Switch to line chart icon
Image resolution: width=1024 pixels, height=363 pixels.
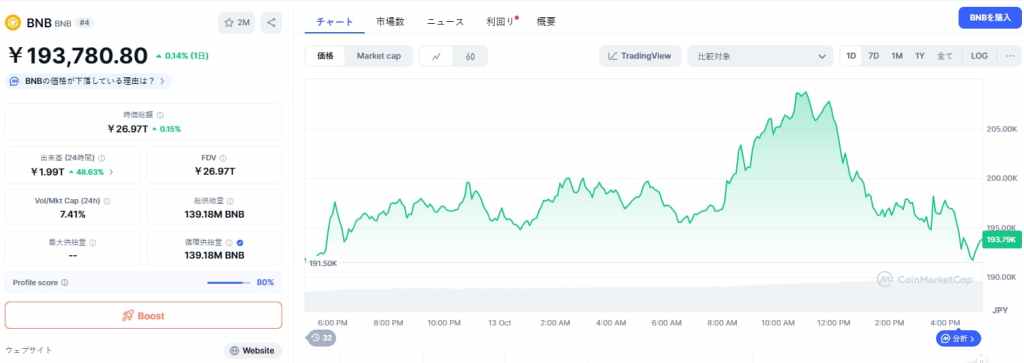(x=436, y=56)
